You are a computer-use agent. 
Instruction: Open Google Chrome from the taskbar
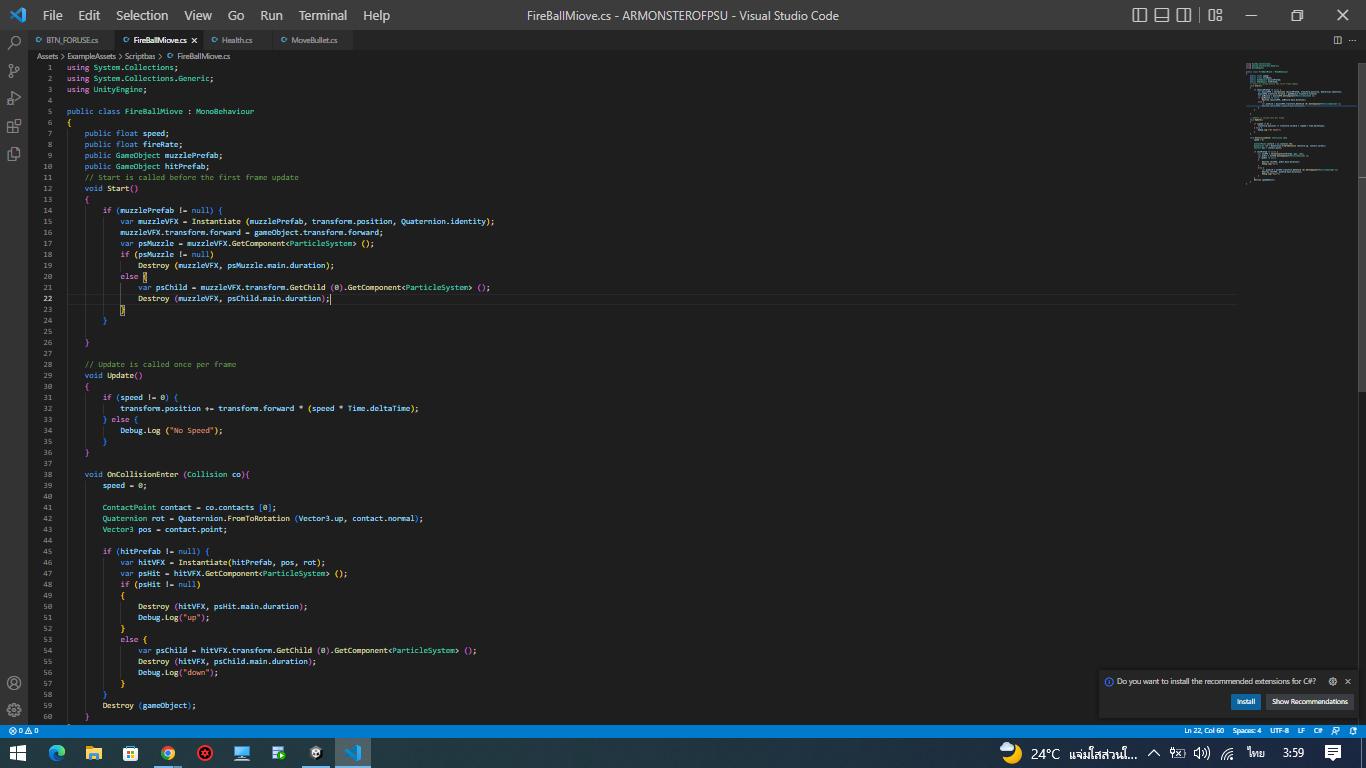pos(168,753)
